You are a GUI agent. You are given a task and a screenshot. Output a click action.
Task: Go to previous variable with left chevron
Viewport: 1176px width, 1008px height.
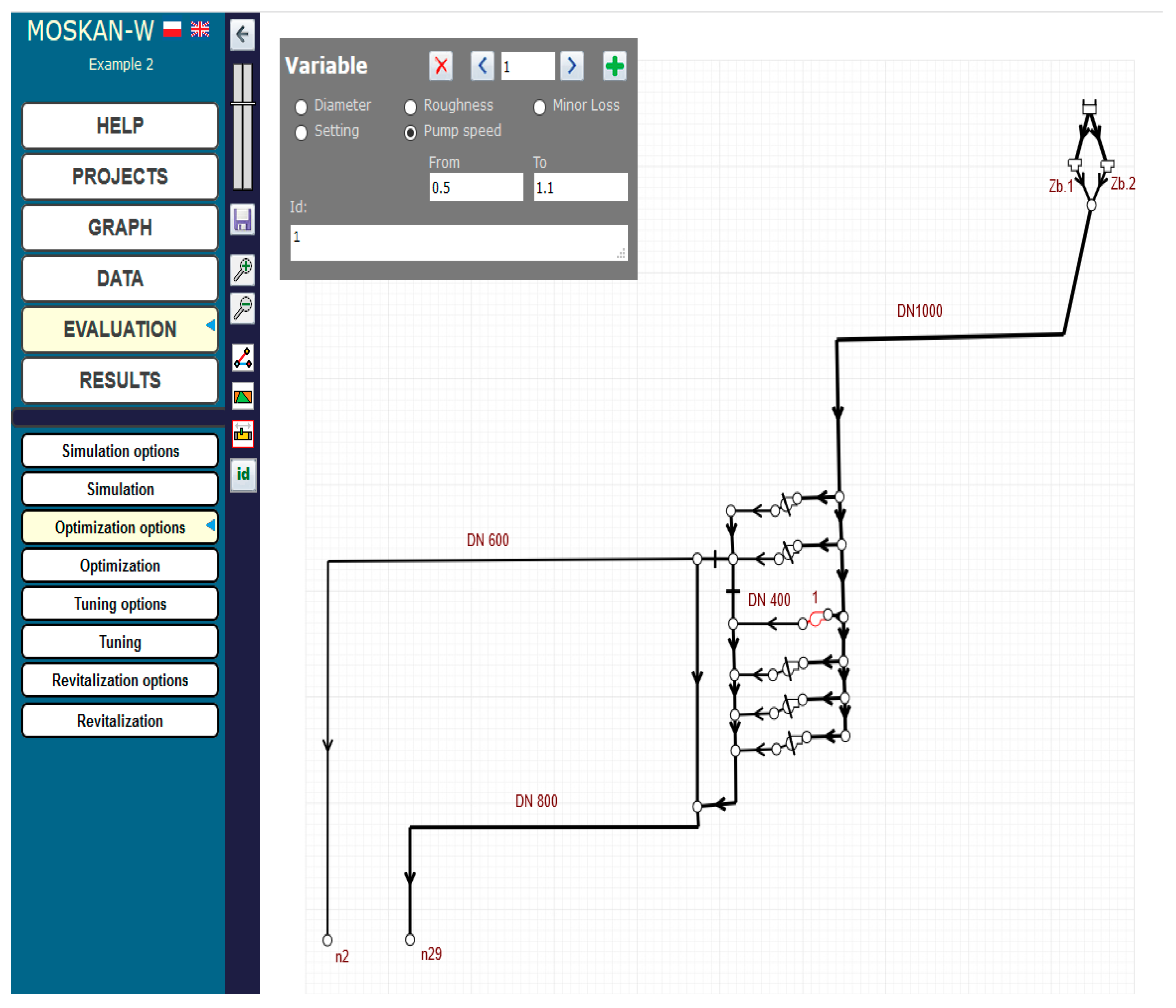tap(482, 66)
